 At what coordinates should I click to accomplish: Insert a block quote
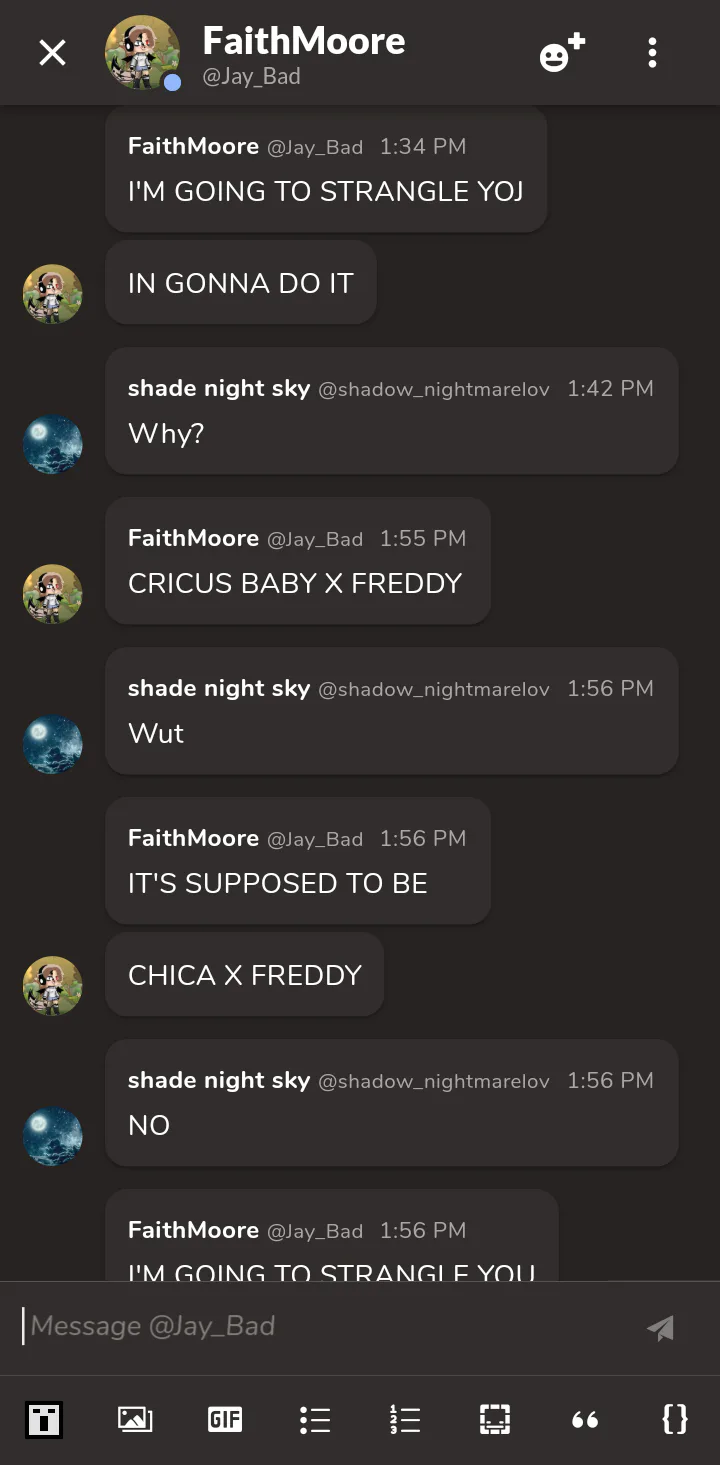click(x=585, y=1419)
